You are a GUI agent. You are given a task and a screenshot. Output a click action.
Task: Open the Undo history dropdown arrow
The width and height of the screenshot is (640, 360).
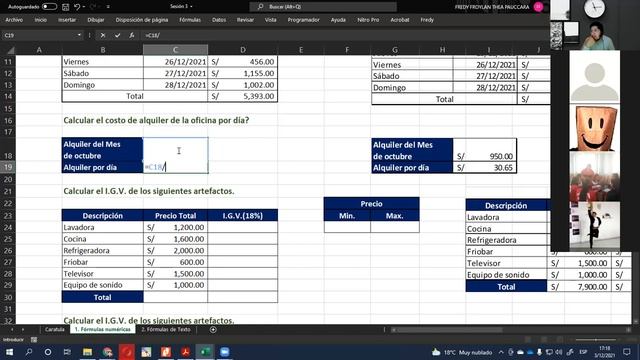84,7
